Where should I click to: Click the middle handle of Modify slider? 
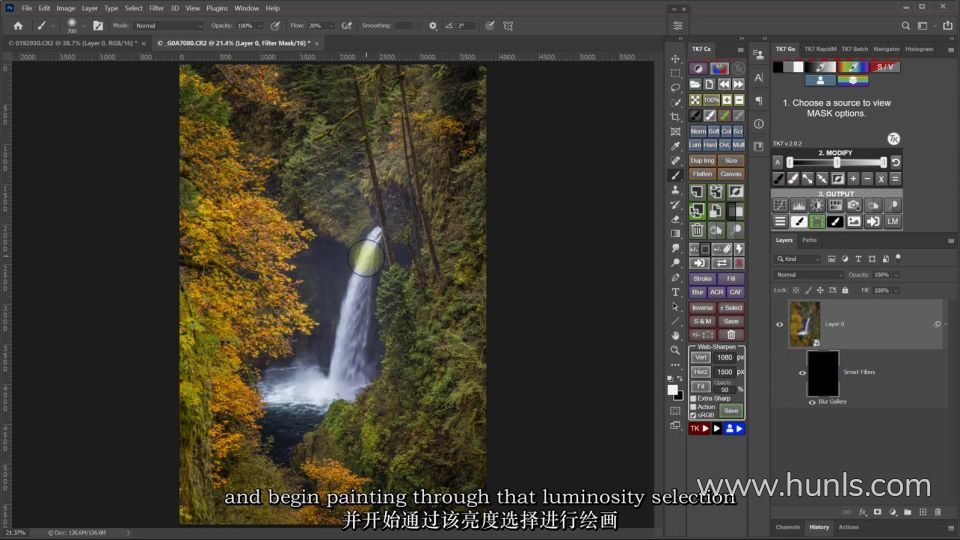[836, 162]
